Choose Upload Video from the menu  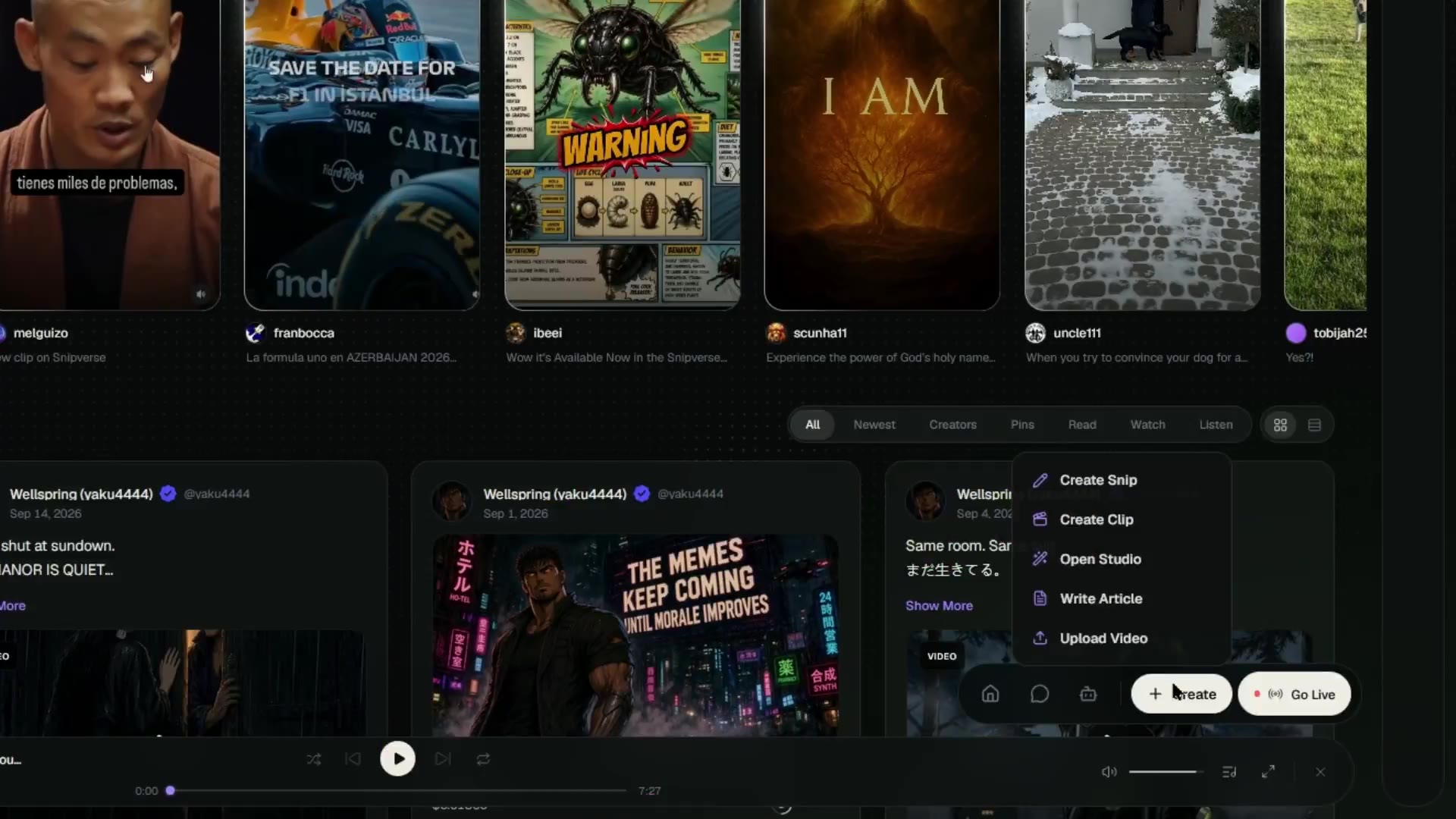click(1122, 639)
